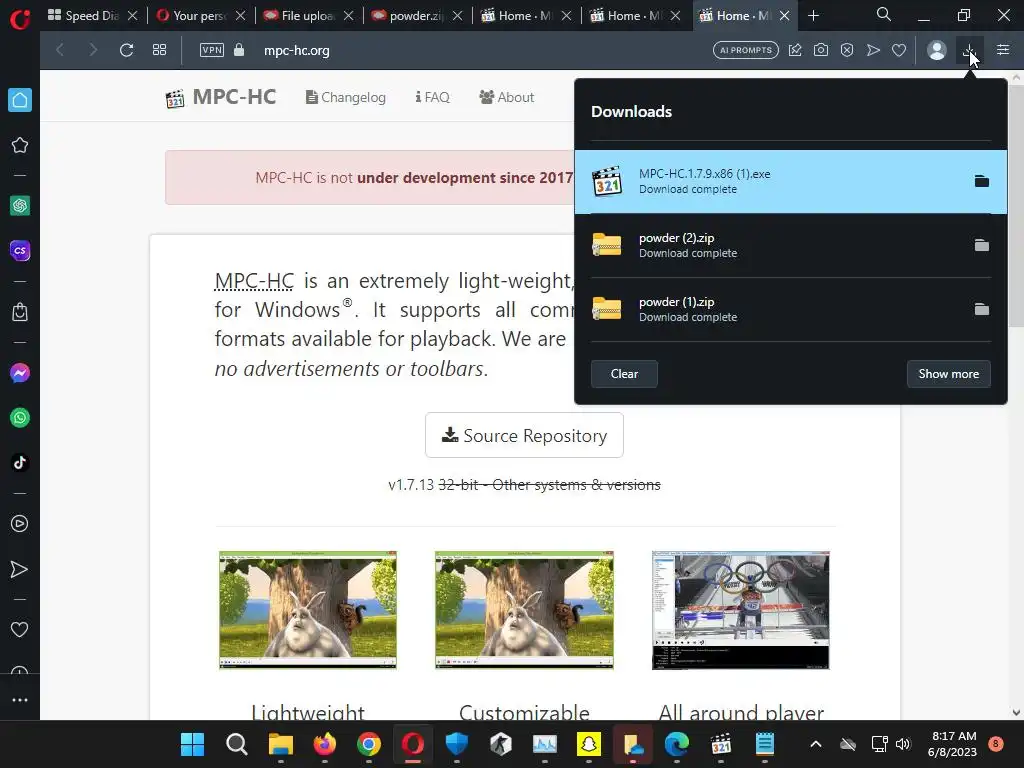Toggle the VPN badge in address bar
Image resolution: width=1024 pixels, height=768 pixels.
point(212,50)
